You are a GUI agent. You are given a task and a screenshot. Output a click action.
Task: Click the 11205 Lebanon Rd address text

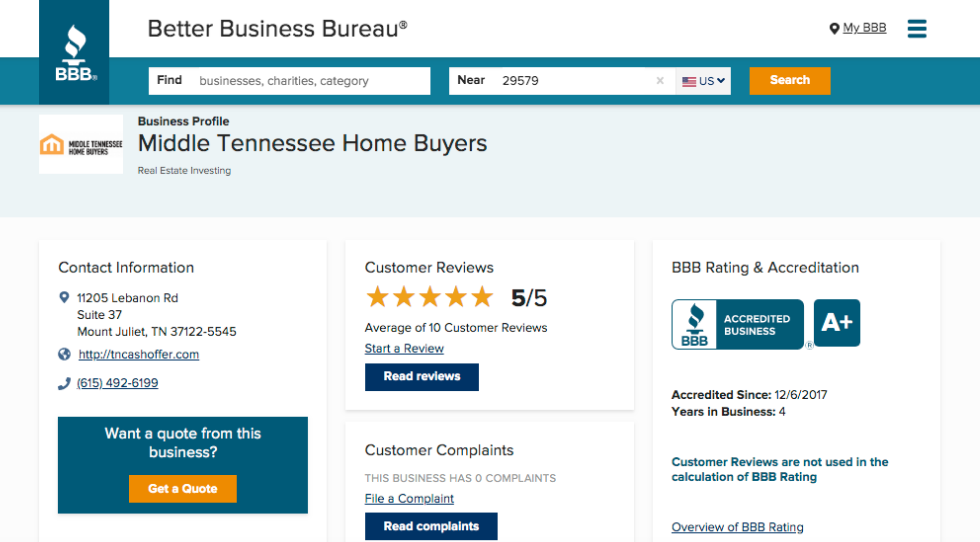(x=128, y=298)
